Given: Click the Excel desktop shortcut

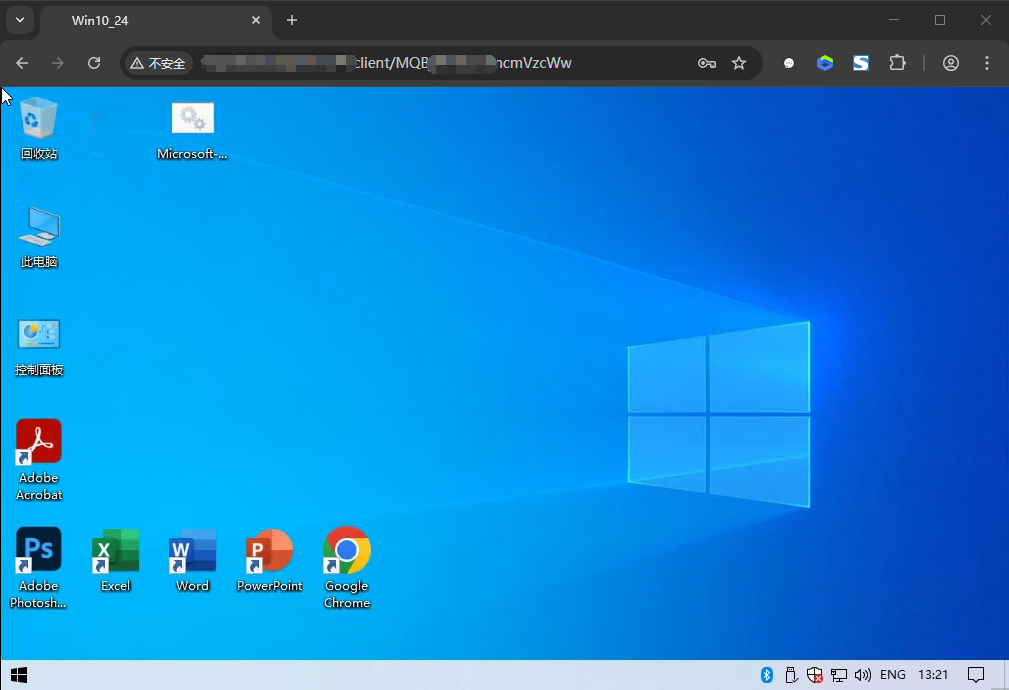Looking at the screenshot, I should click(x=116, y=550).
